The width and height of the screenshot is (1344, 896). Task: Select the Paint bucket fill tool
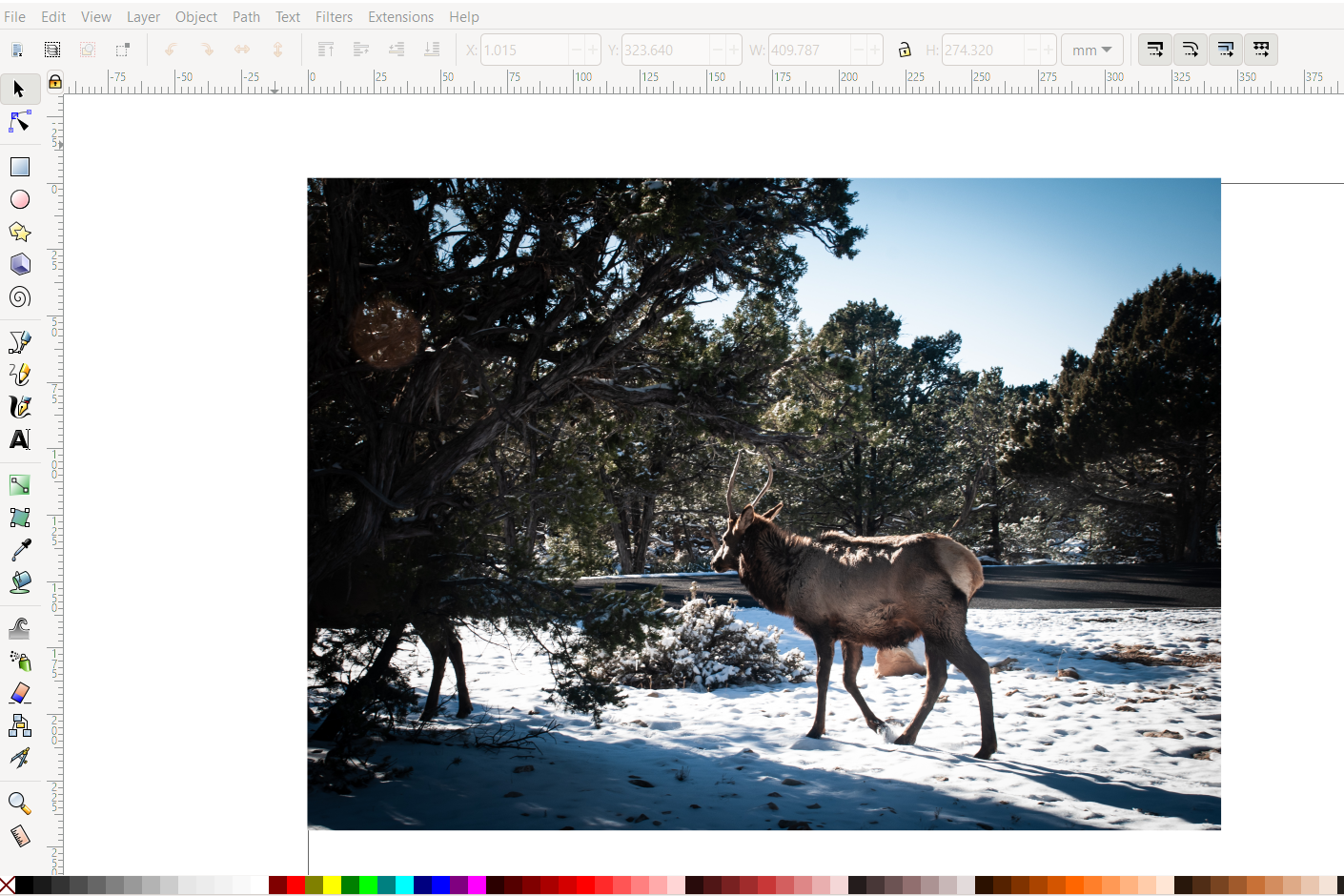(x=19, y=582)
